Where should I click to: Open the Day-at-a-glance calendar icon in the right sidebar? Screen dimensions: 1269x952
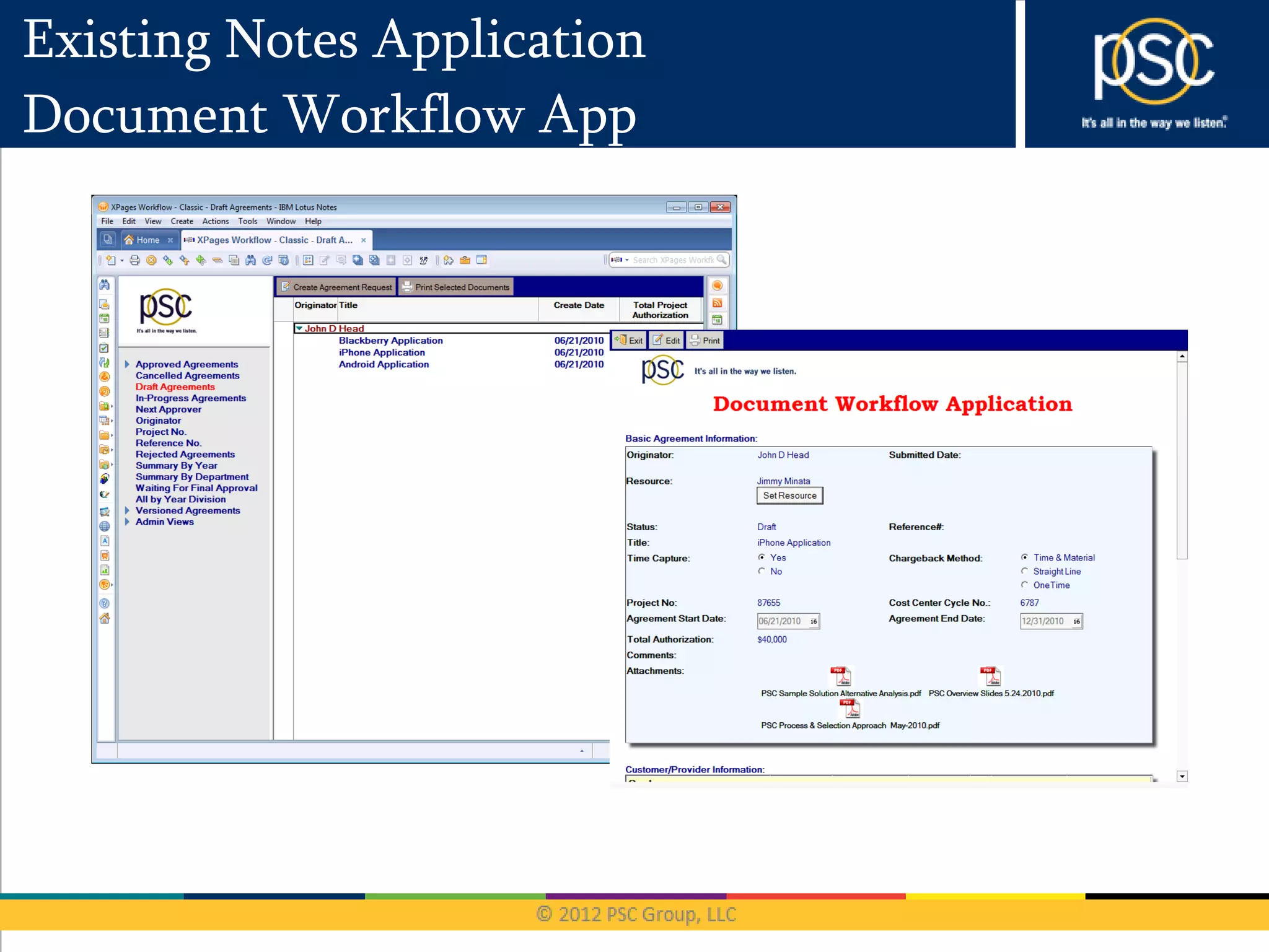[718, 320]
